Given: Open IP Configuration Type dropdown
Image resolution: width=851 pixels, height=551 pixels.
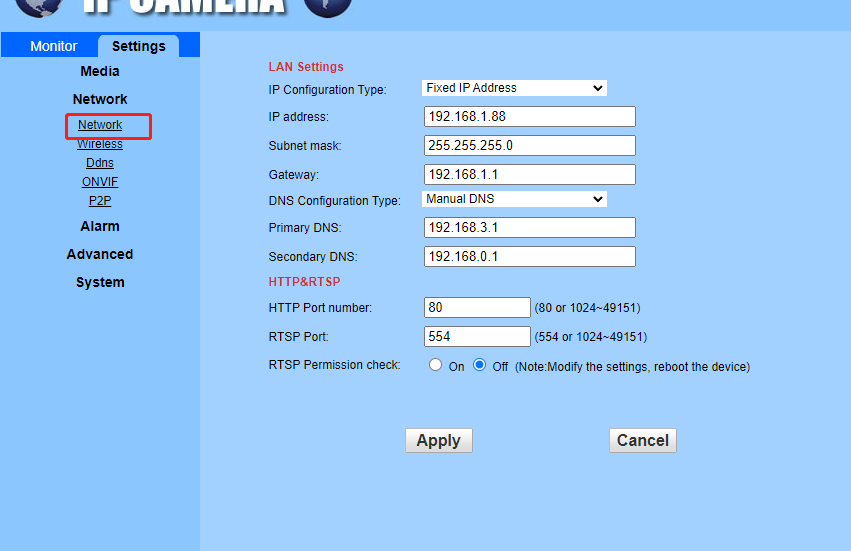Looking at the screenshot, I should click(514, 88).
